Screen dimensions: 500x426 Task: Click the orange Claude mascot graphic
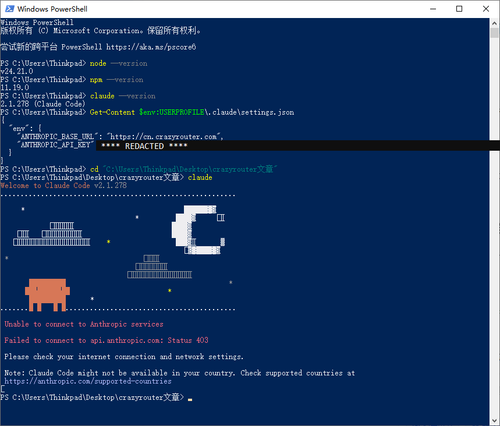click(47, 295)
